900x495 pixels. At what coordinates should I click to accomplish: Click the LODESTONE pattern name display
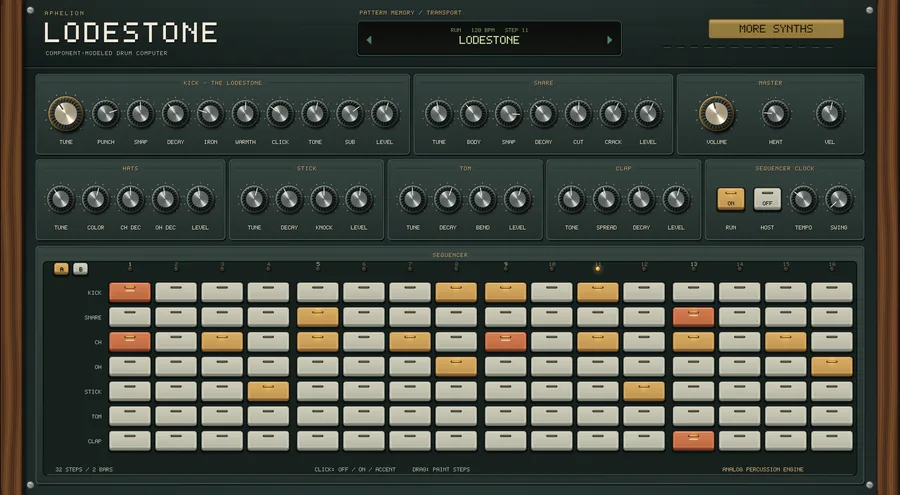tap(489, 40)
